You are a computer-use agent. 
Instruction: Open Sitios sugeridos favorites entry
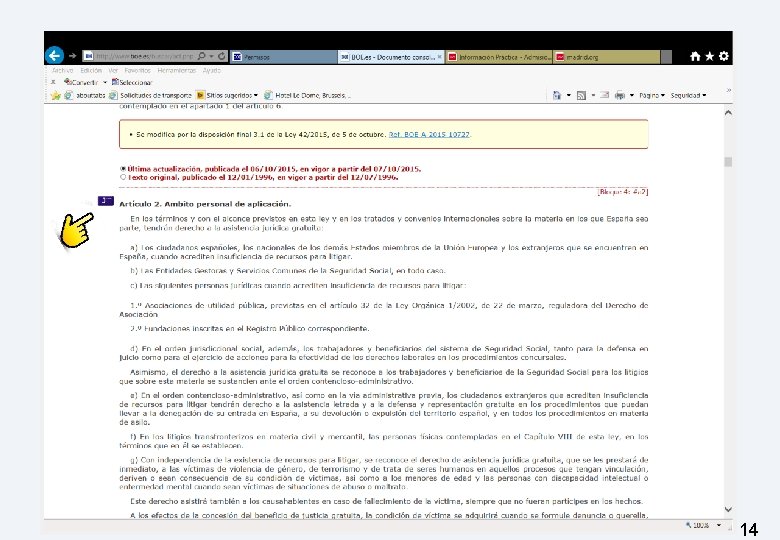227,95
